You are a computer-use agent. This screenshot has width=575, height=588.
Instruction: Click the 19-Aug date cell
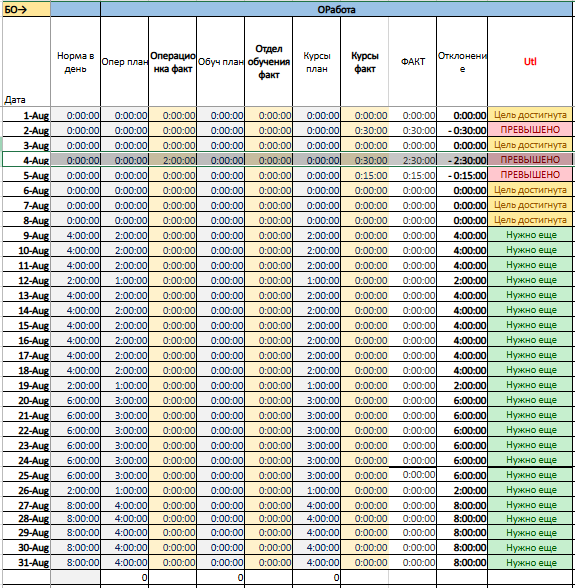point(26,386)
